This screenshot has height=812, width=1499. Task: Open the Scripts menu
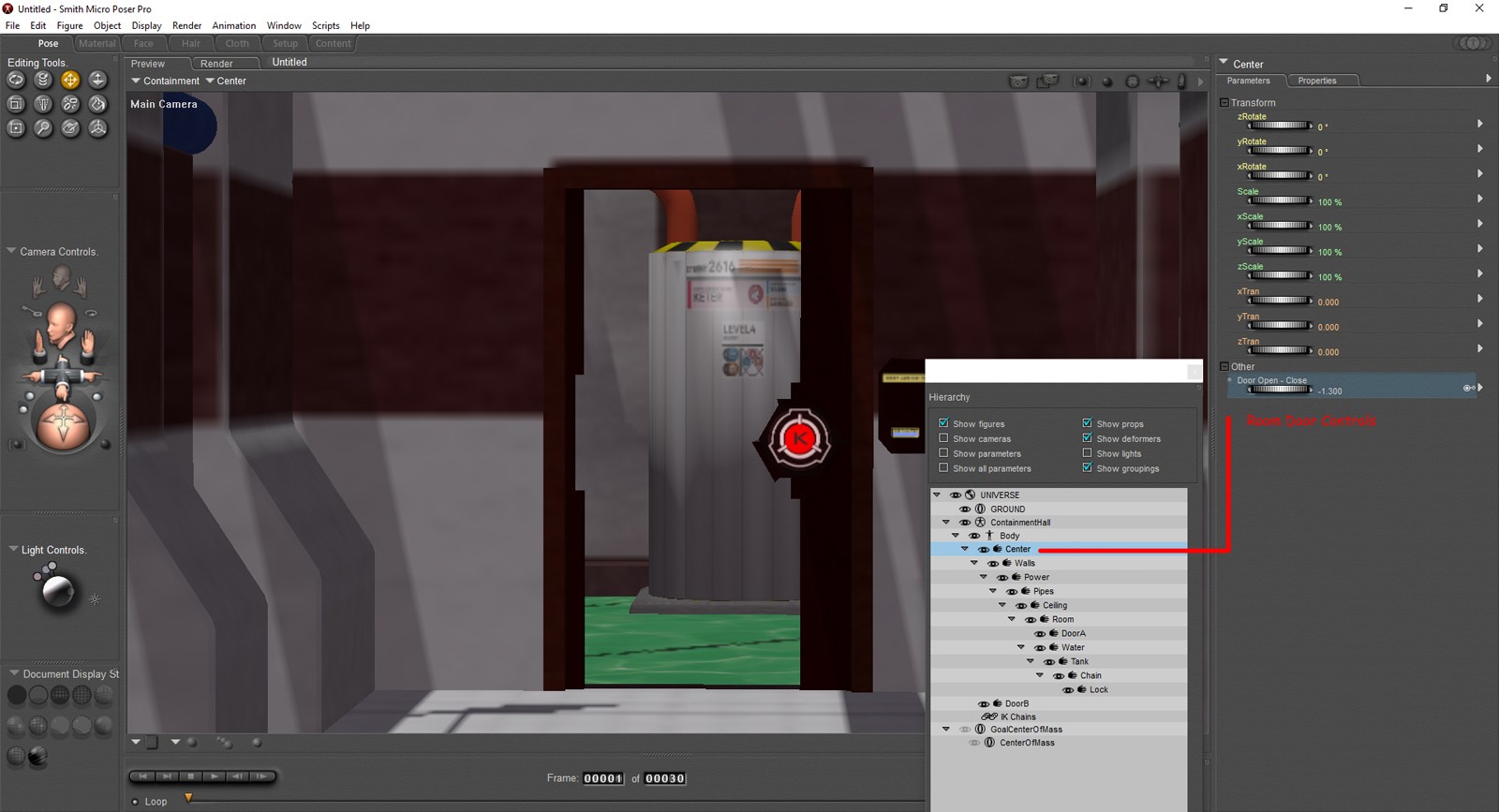pos(325,25)
